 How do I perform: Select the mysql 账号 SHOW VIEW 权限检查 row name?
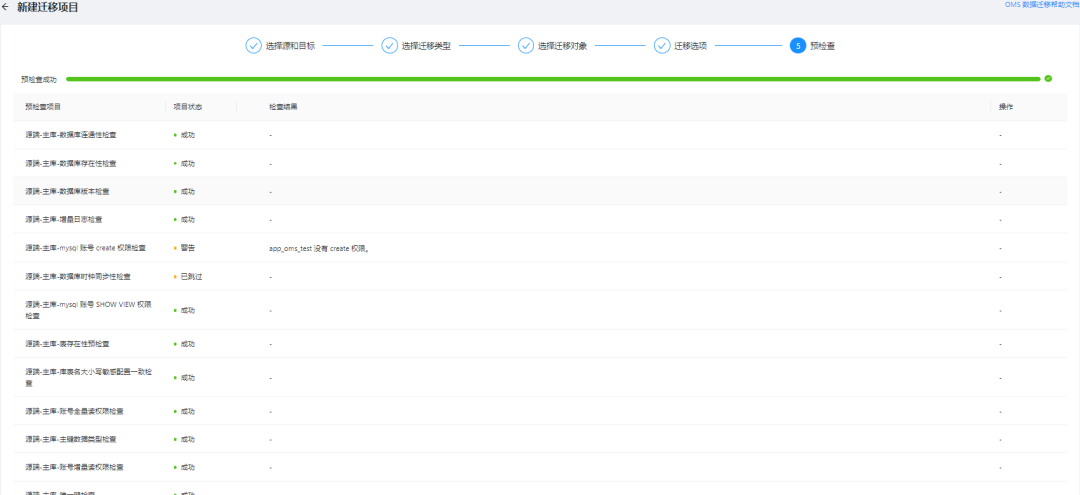pyautogui.click(x=87, y=310)
